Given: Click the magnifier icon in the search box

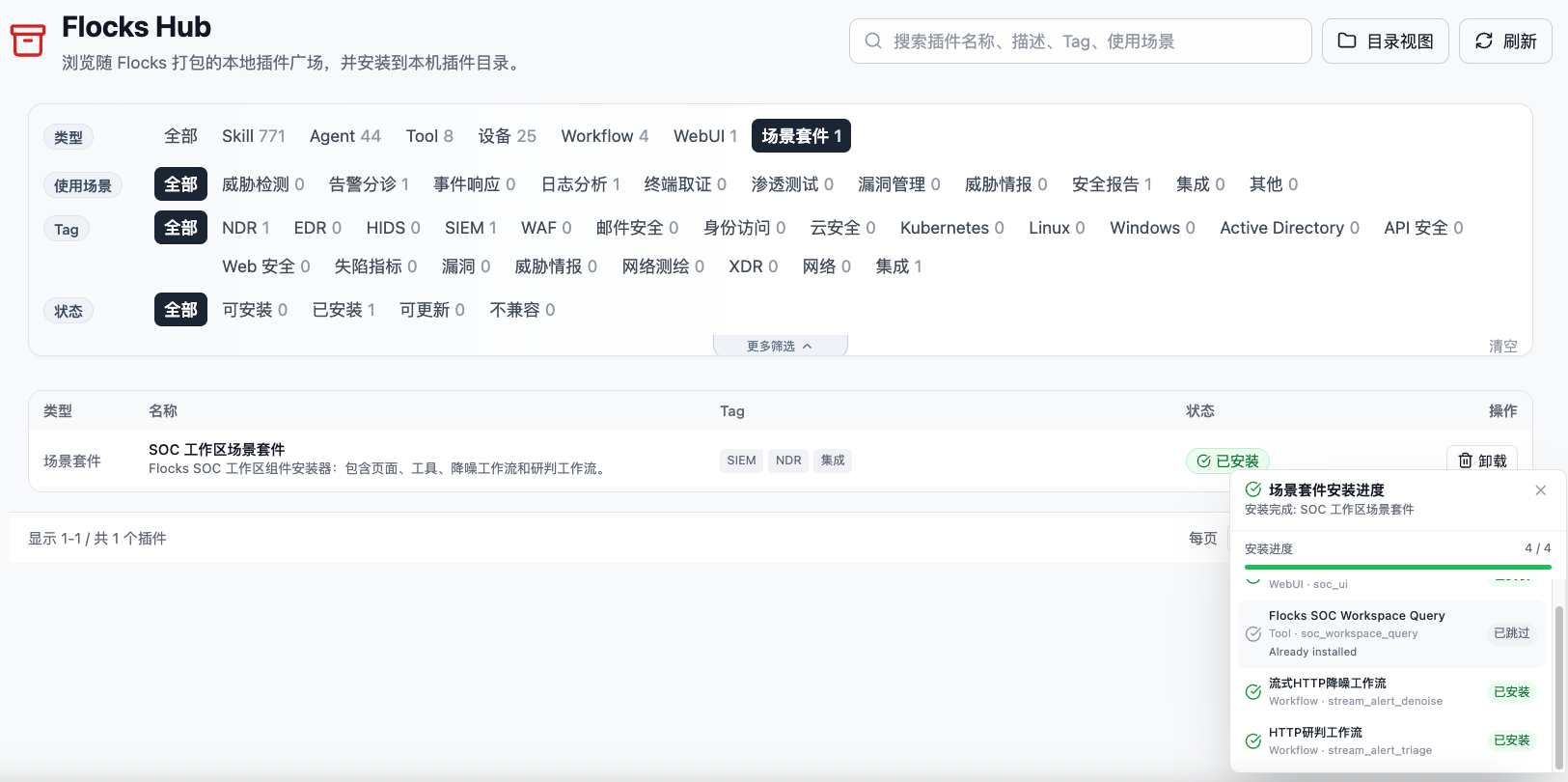Looking at the screenshot, I should coord(873,41).
